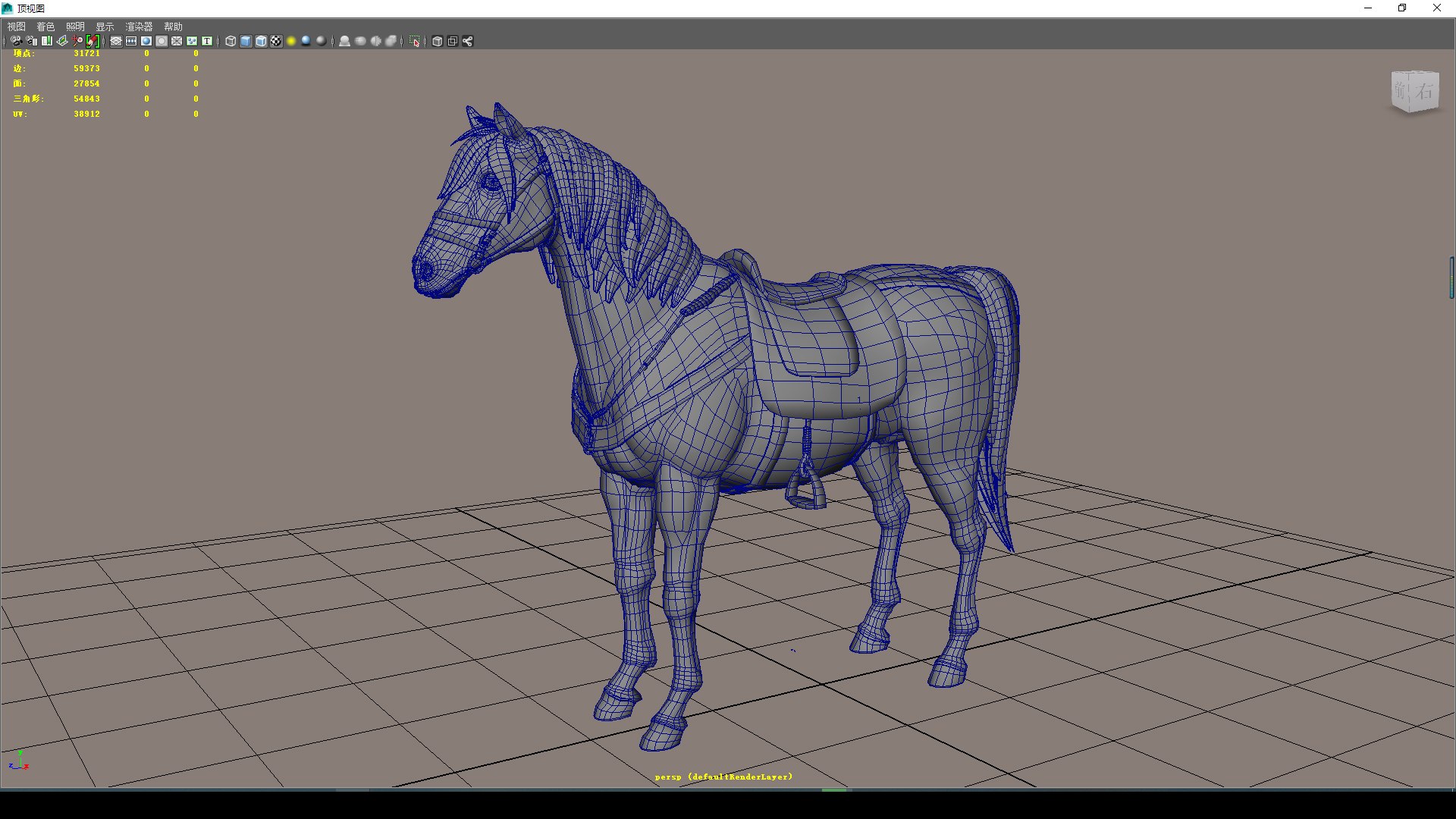Toggle X-Ray Active Components icon
The width and height of the screenshot is (1456, 819).
[453, 41]
